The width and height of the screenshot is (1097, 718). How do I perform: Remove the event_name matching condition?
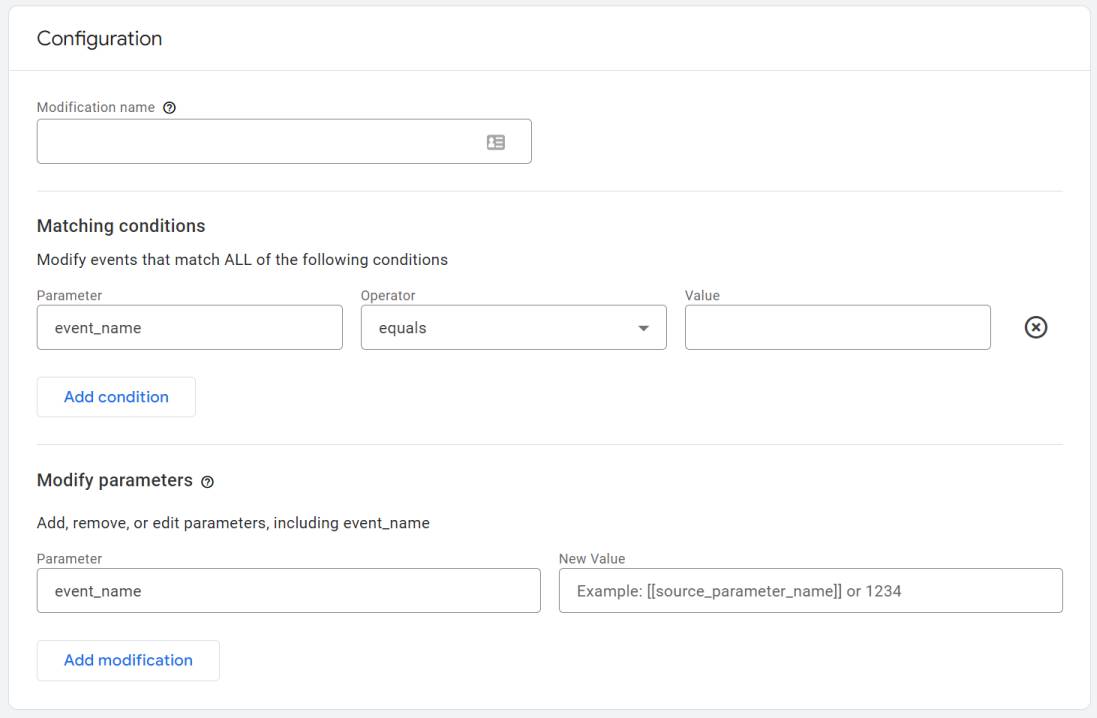(1035, 327)
